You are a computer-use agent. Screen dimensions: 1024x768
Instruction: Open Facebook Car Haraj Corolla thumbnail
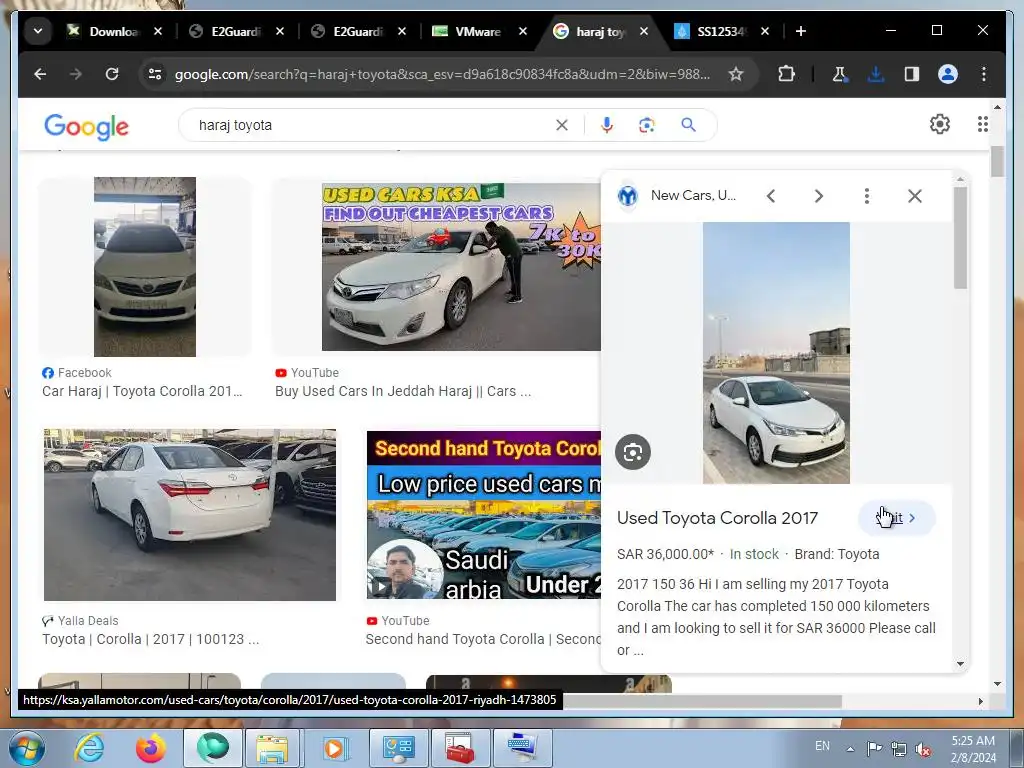tap(145, 266)
